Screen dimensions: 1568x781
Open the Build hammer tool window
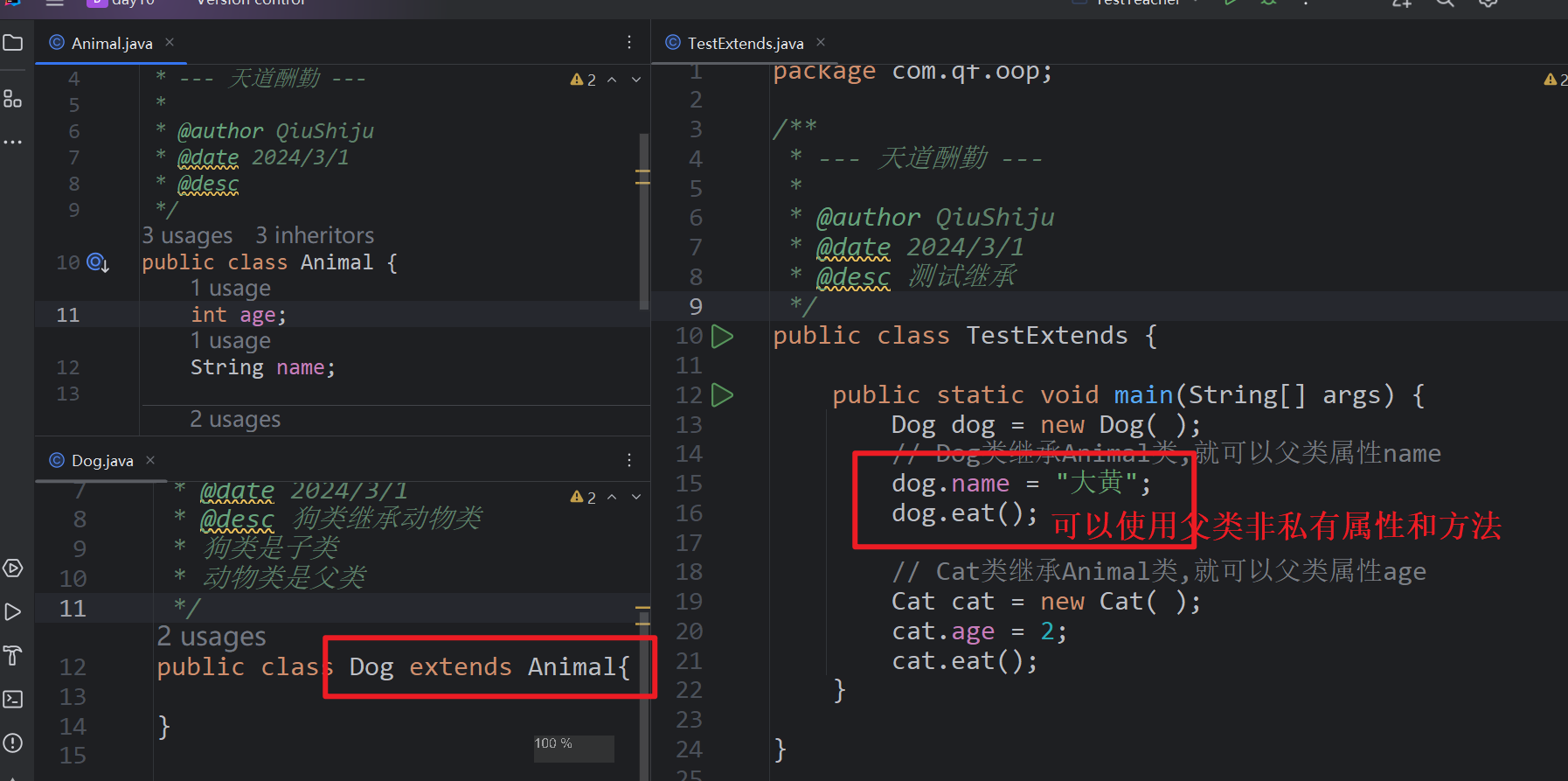click(13, 656)
